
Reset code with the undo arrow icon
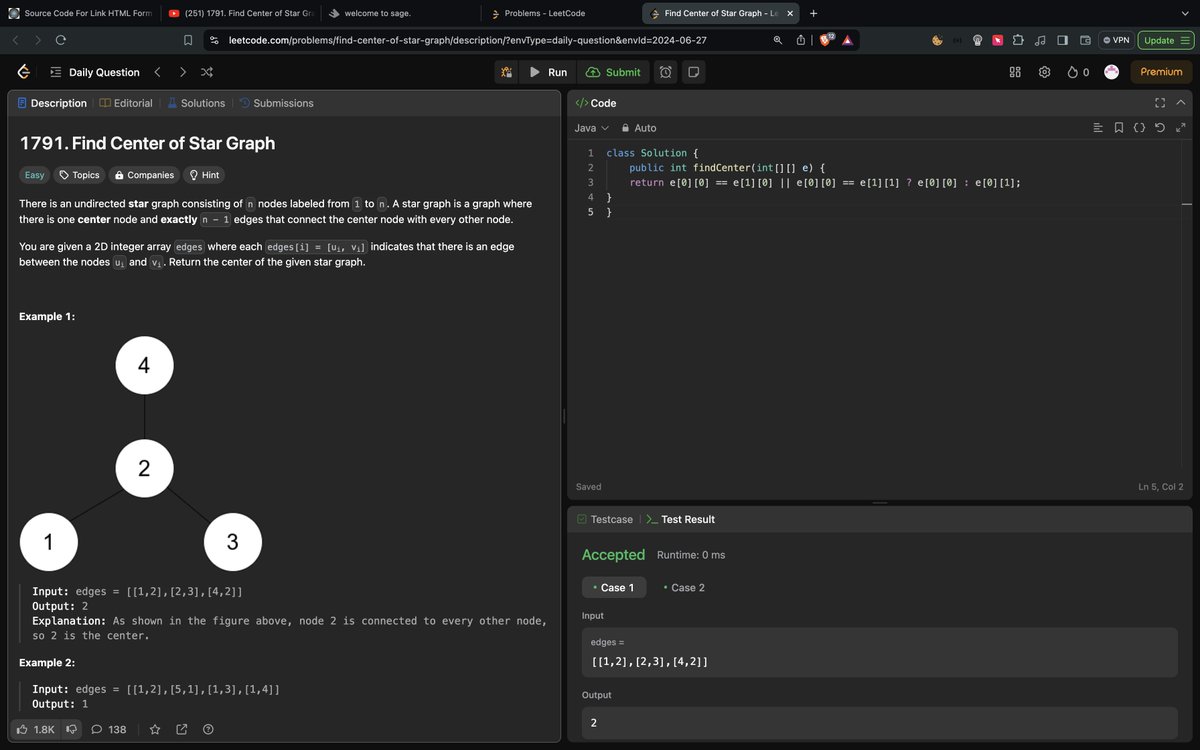[x=1159, y=128]
